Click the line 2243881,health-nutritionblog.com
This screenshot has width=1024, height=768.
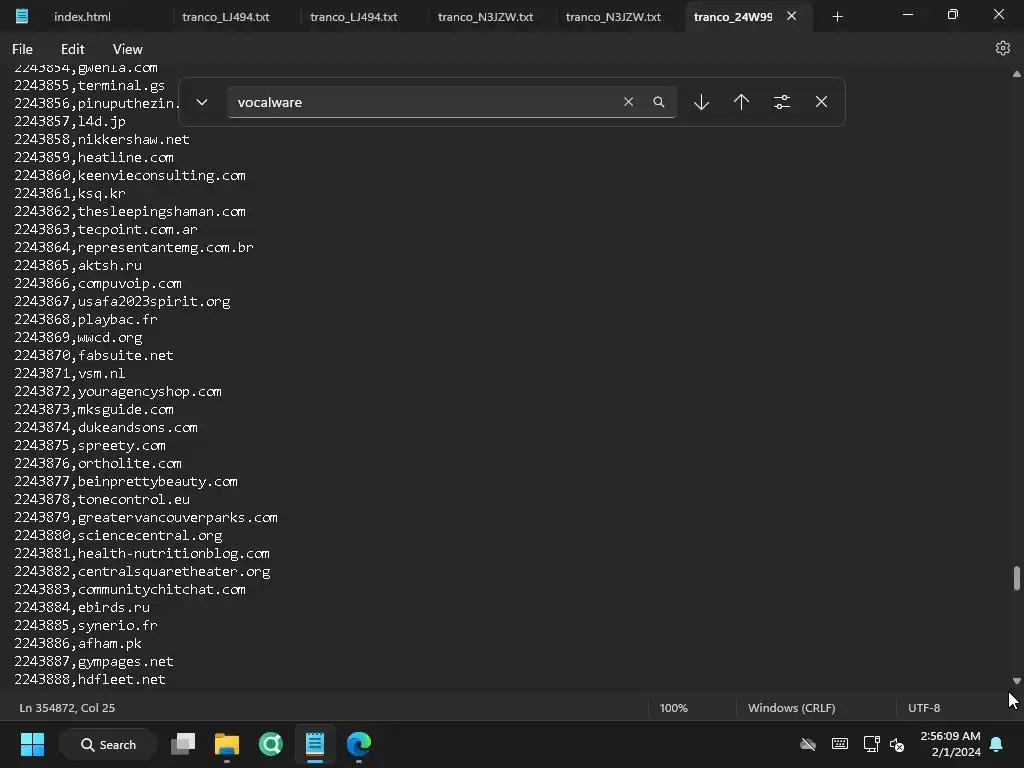pyautogui.click(x=142, y=553)
